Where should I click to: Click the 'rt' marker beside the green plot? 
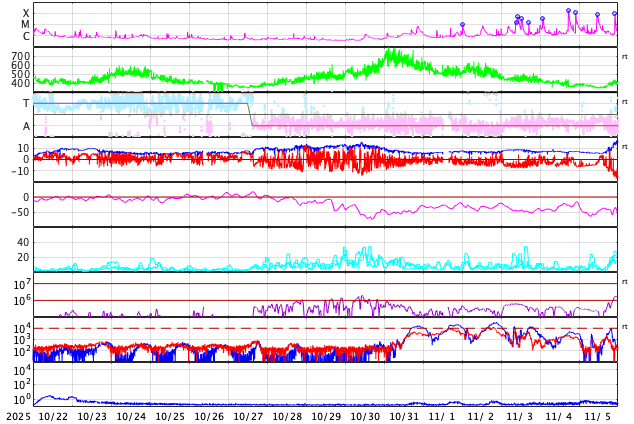(x=624, y=57)
